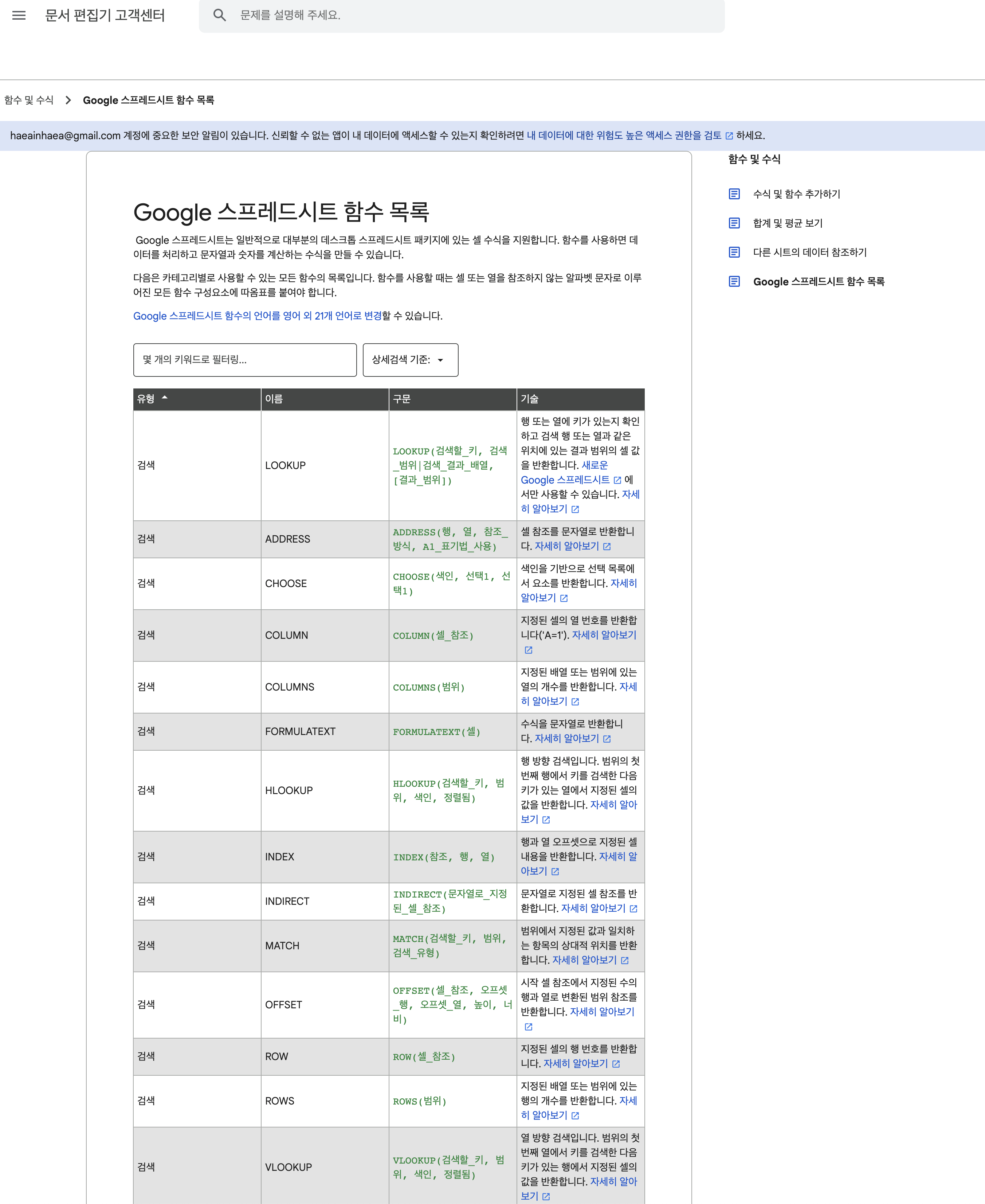Click '자세히 알아보기' in the LOOKUP row
The image size is (985, 1204).
pos(543,509)
